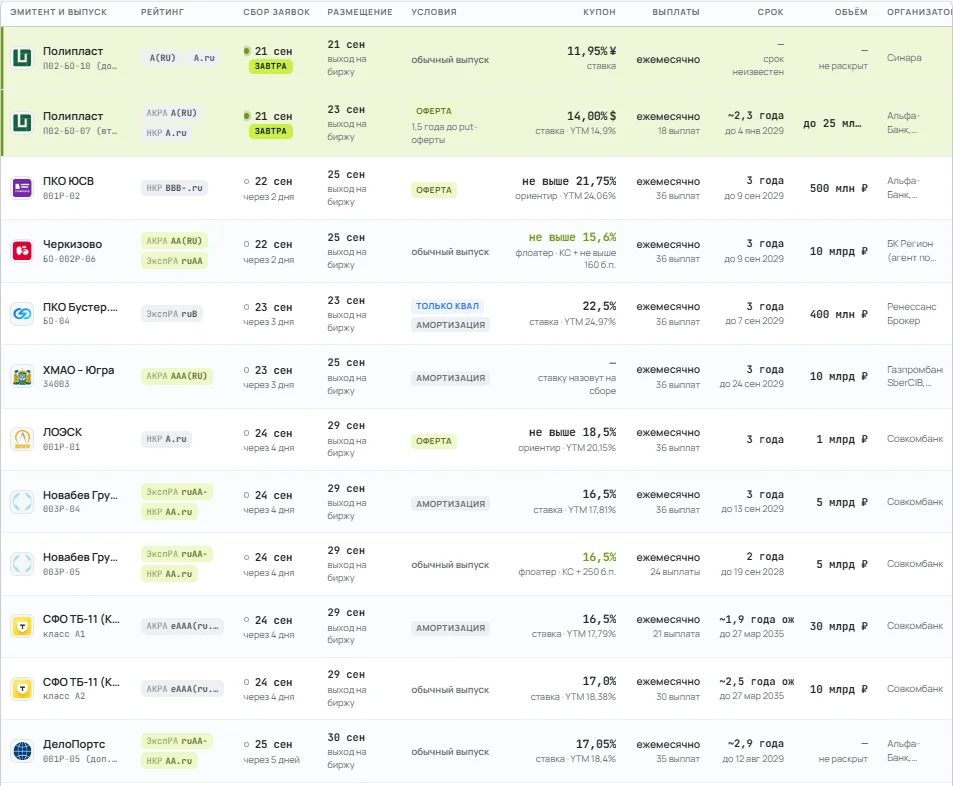Click the ОФЕРТА tag in ЛОЭСК row
This screenshot has height=786, width=953.
pos(434,441)
